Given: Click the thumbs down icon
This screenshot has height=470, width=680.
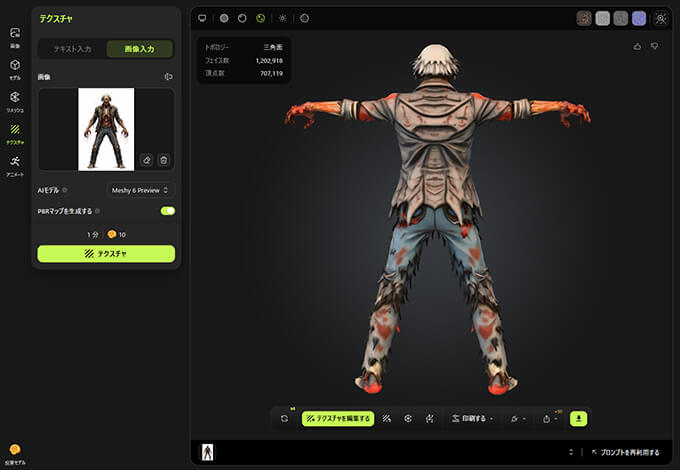Looking at the screenshot, I should point(655,46).
